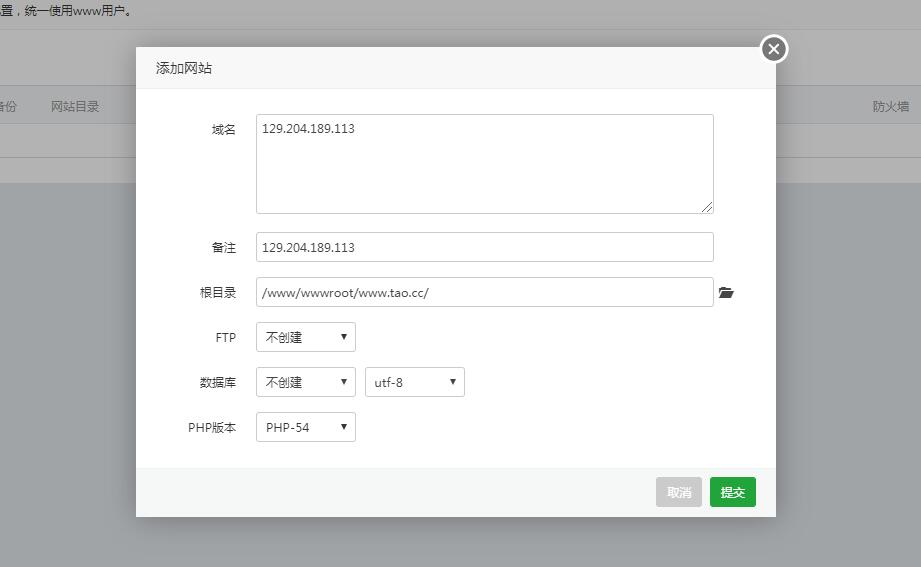Click the green 提交 submit button

(x=732, y=492)
